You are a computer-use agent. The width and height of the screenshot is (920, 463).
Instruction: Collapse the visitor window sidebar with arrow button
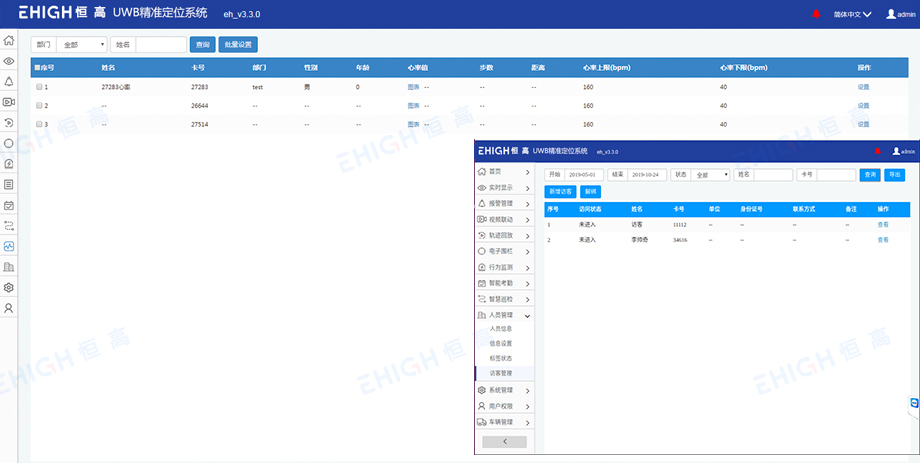505,442
